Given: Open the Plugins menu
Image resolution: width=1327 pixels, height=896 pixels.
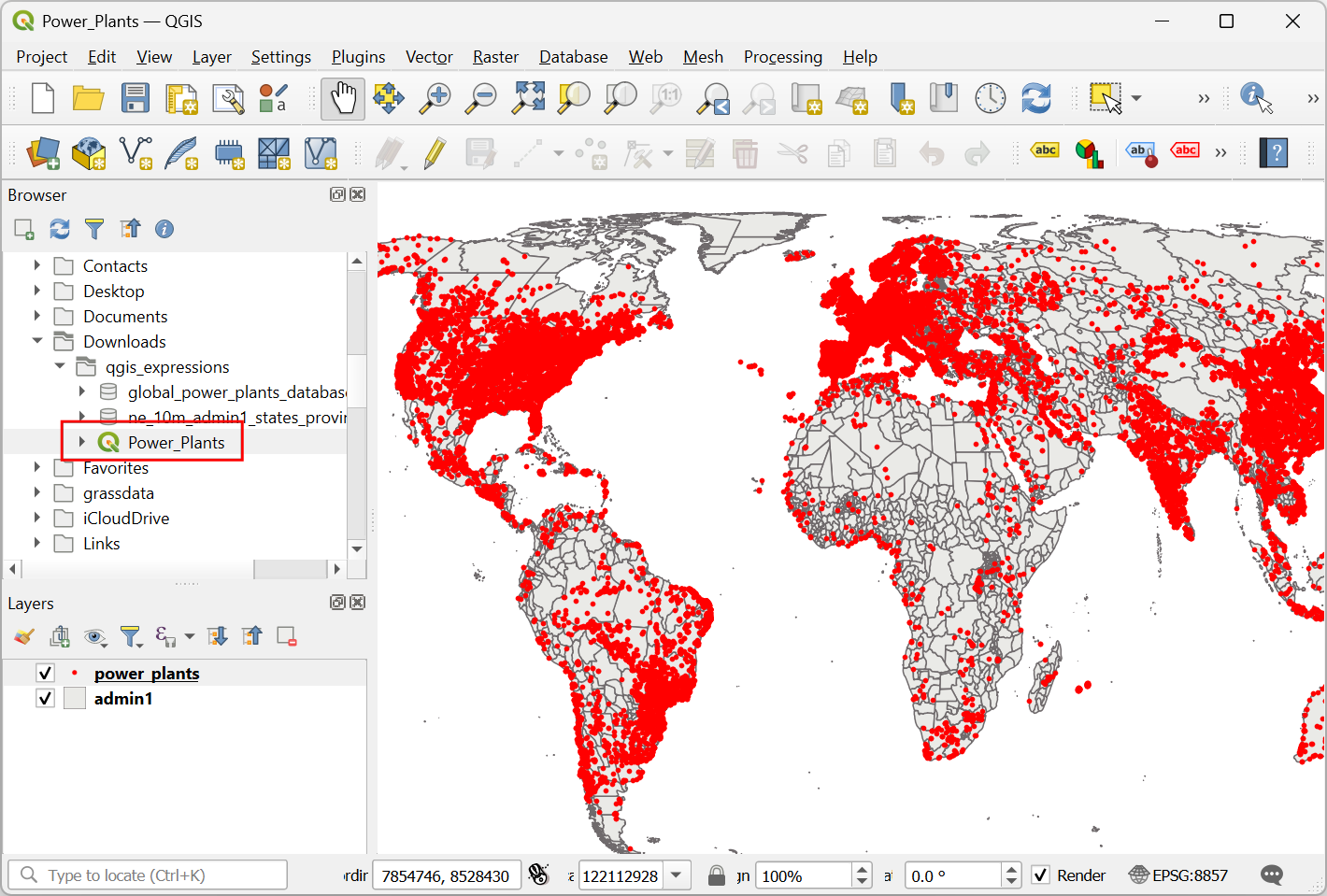Looking at the screenshot, I should [x=358, y=57].
